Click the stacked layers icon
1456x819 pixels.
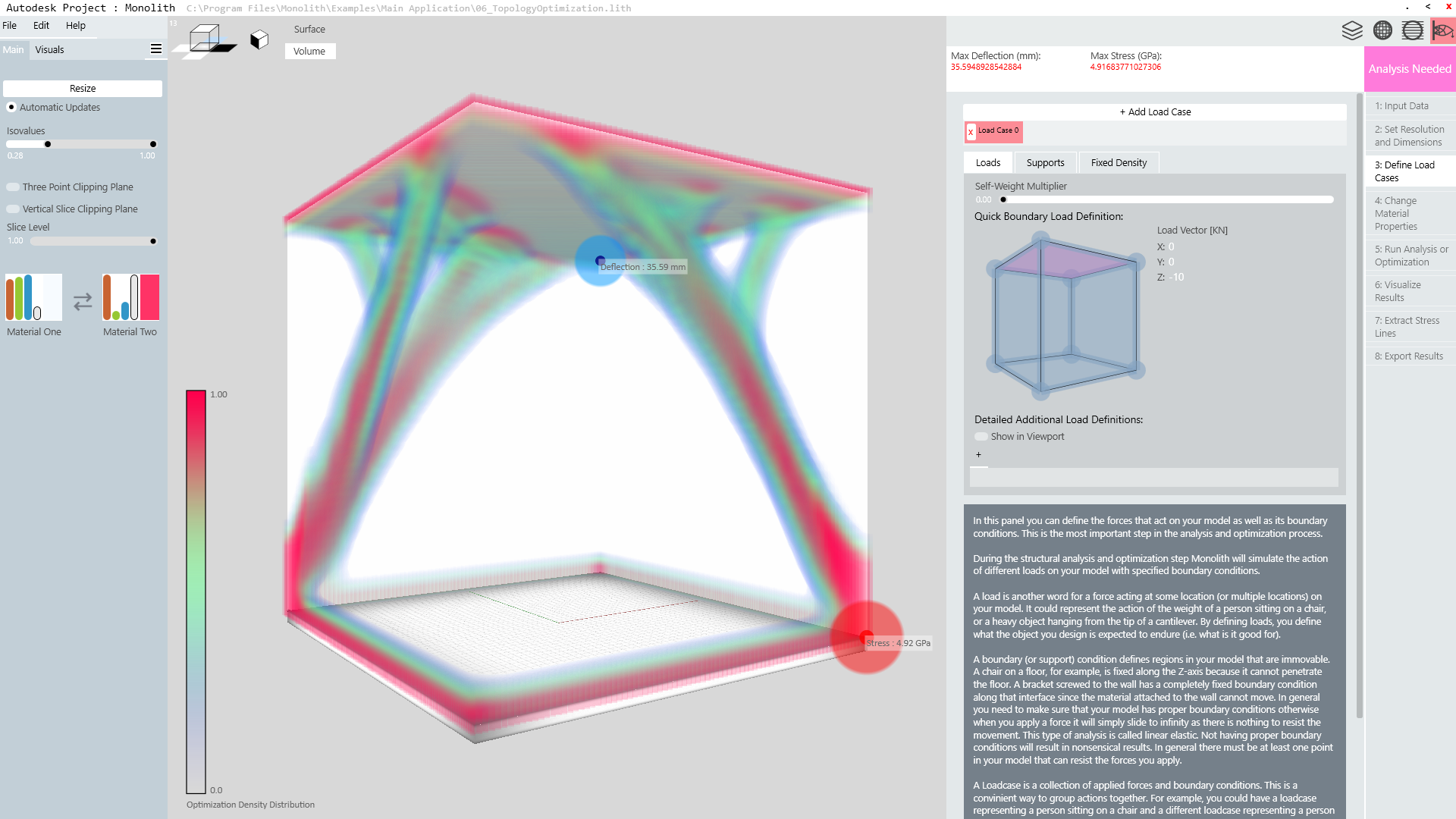(x=1352, y=30)
